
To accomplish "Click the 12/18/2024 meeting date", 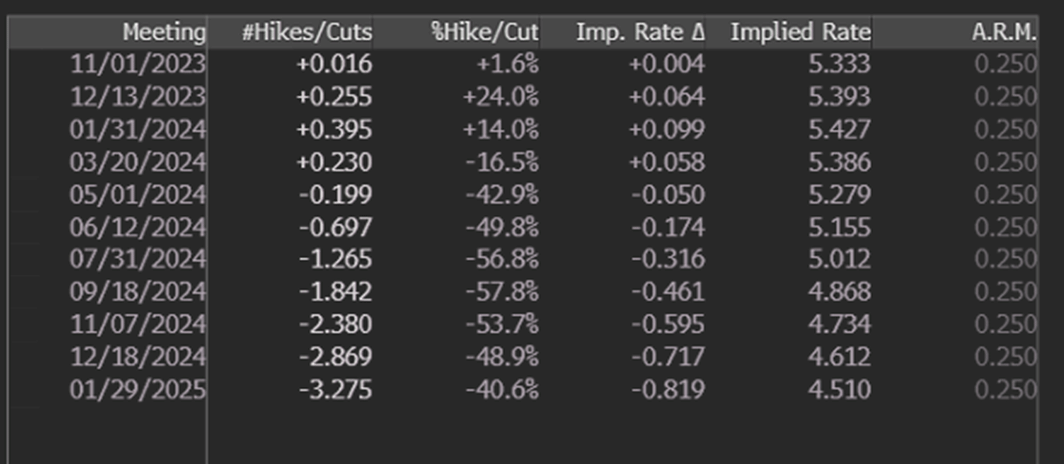I will (x=138, y=357).
